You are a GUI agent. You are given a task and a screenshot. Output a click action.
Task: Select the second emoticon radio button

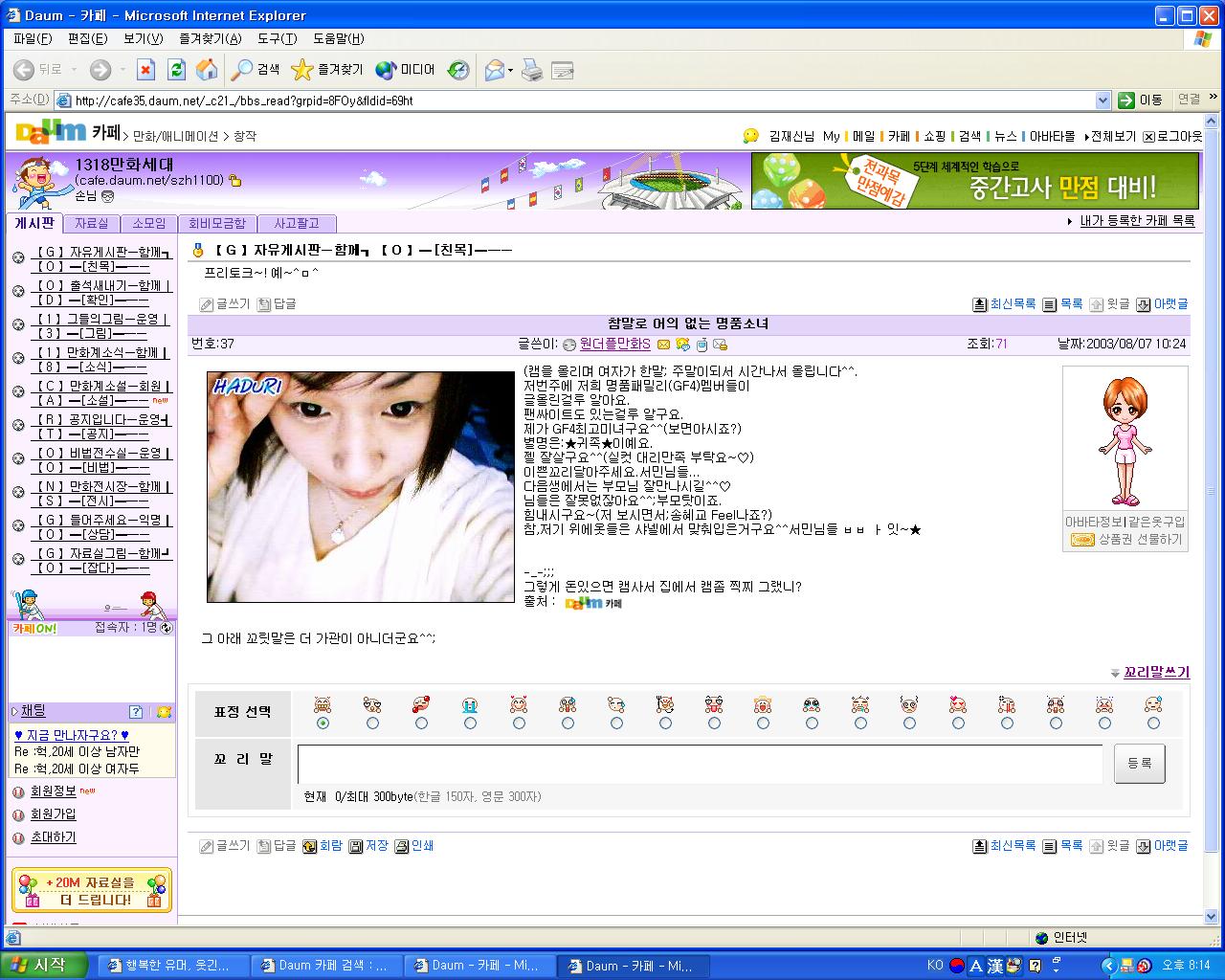point(372,723)
